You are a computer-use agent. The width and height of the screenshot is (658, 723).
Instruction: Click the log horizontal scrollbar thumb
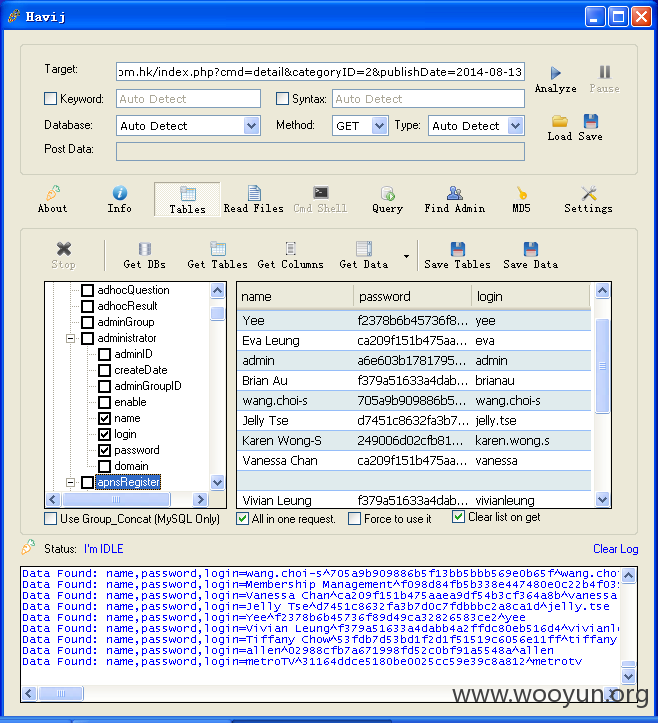(61, 693)
